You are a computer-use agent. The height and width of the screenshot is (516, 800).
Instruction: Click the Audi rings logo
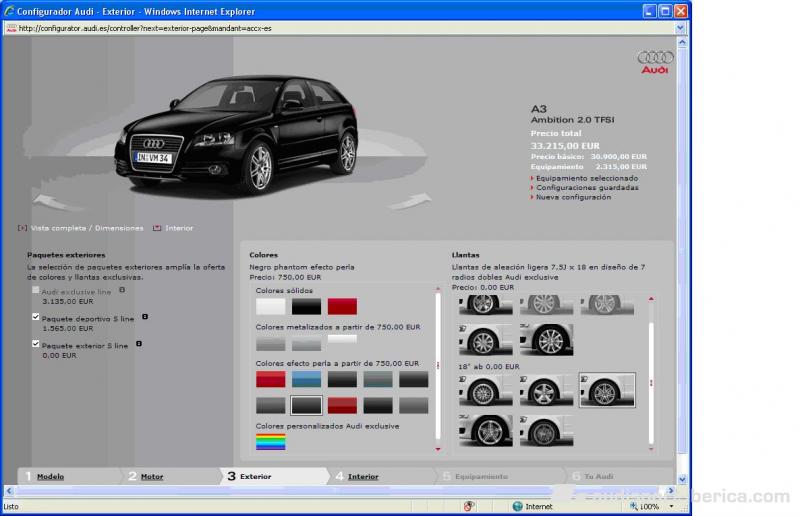(656, 57)
